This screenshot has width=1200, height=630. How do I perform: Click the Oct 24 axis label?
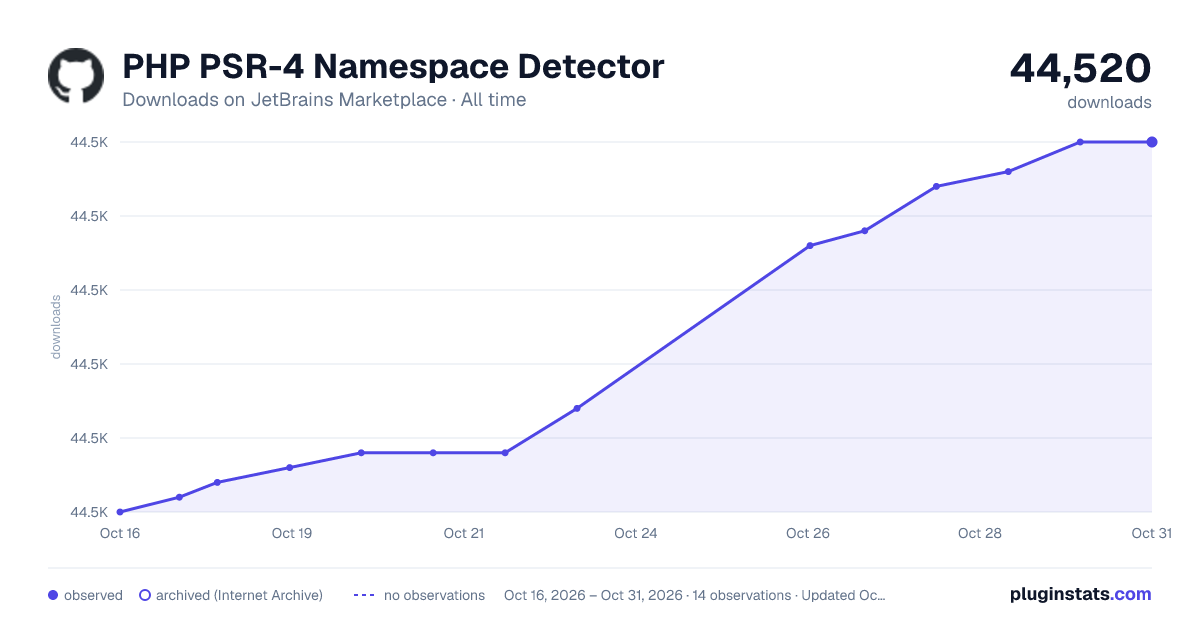pyautogui.click(x=636, y=533)
